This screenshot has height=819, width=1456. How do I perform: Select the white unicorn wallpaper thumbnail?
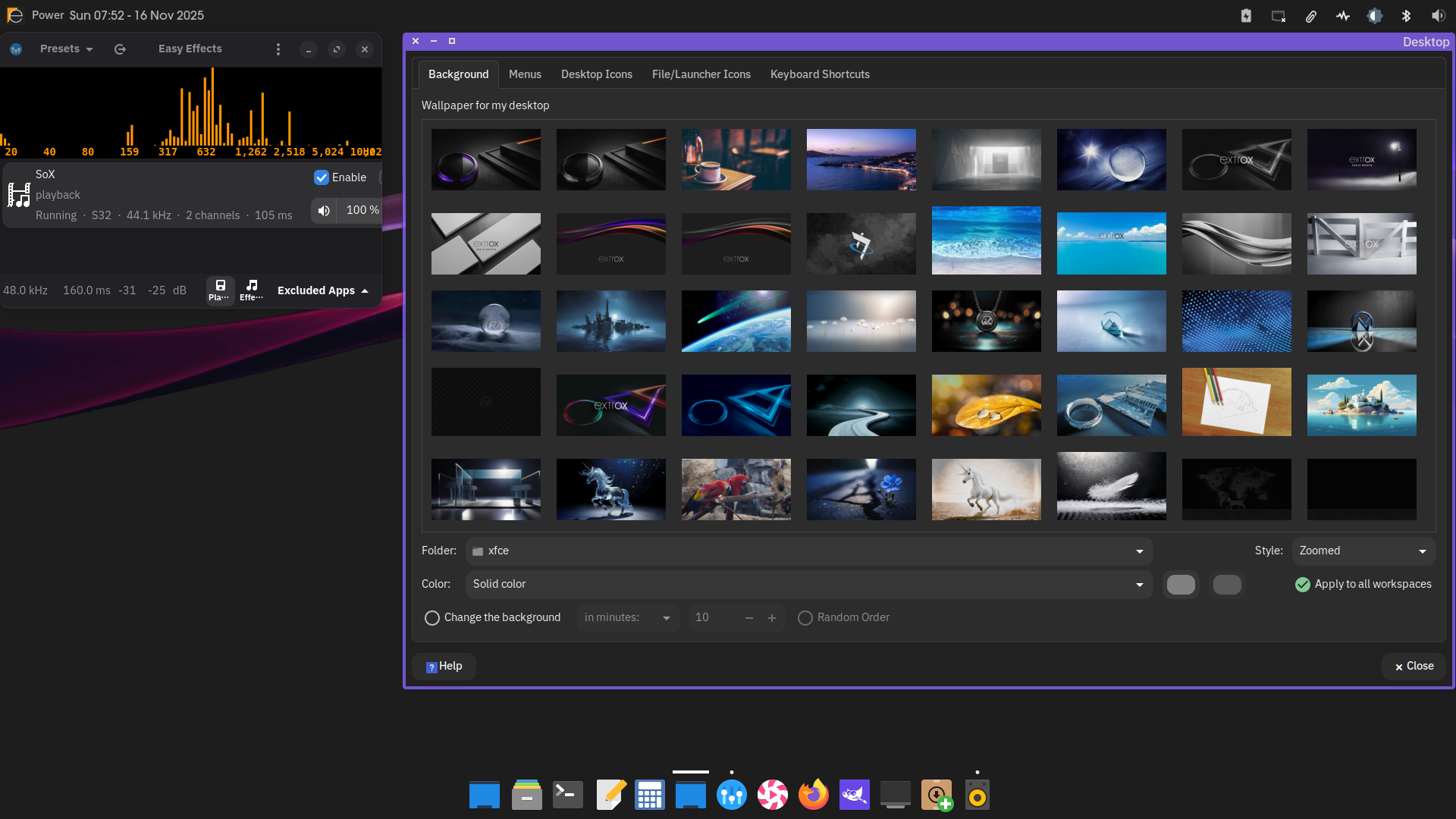click(x=986, y=489)
